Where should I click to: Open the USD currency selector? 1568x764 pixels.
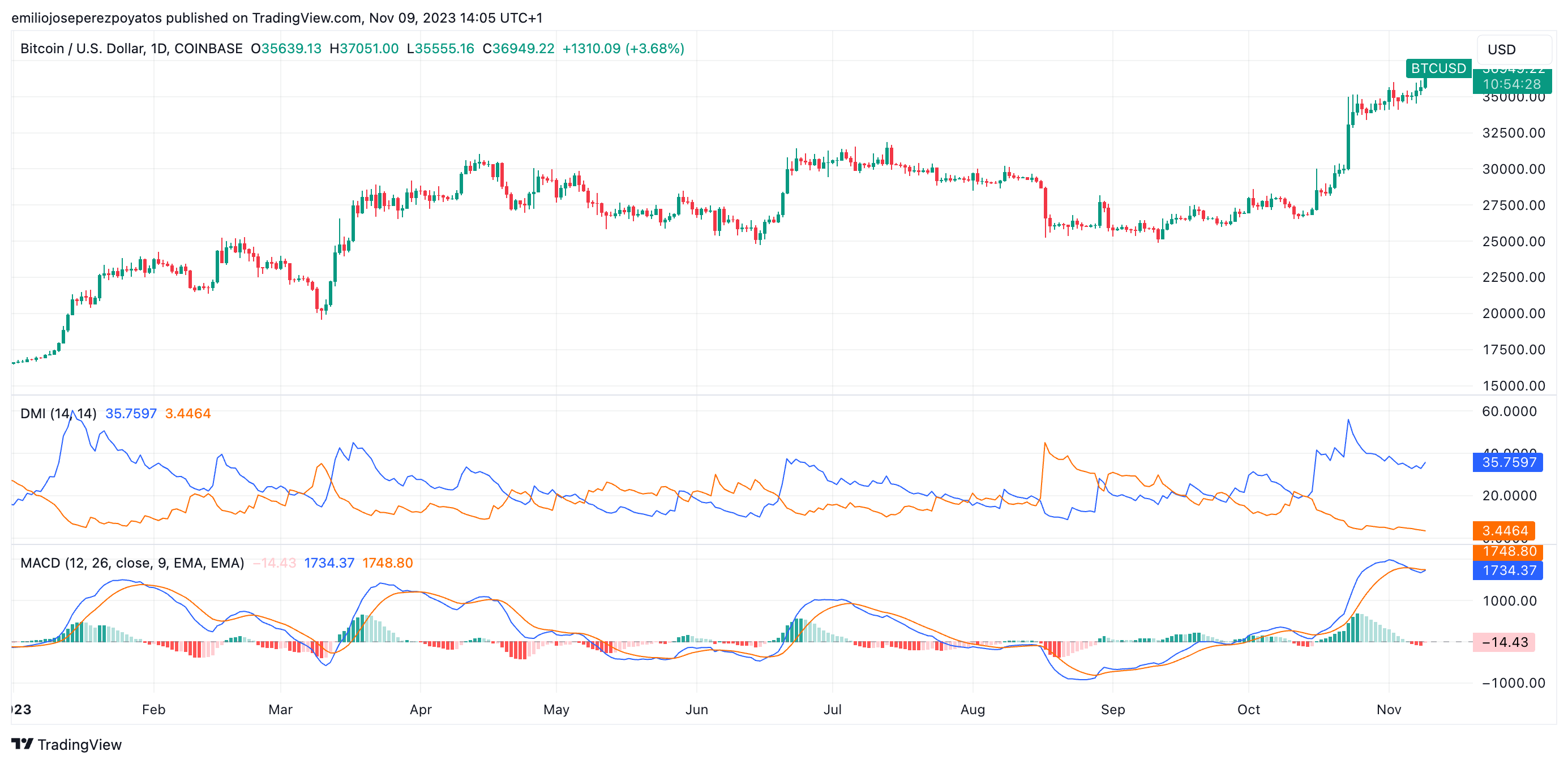tap(1514, 49)
